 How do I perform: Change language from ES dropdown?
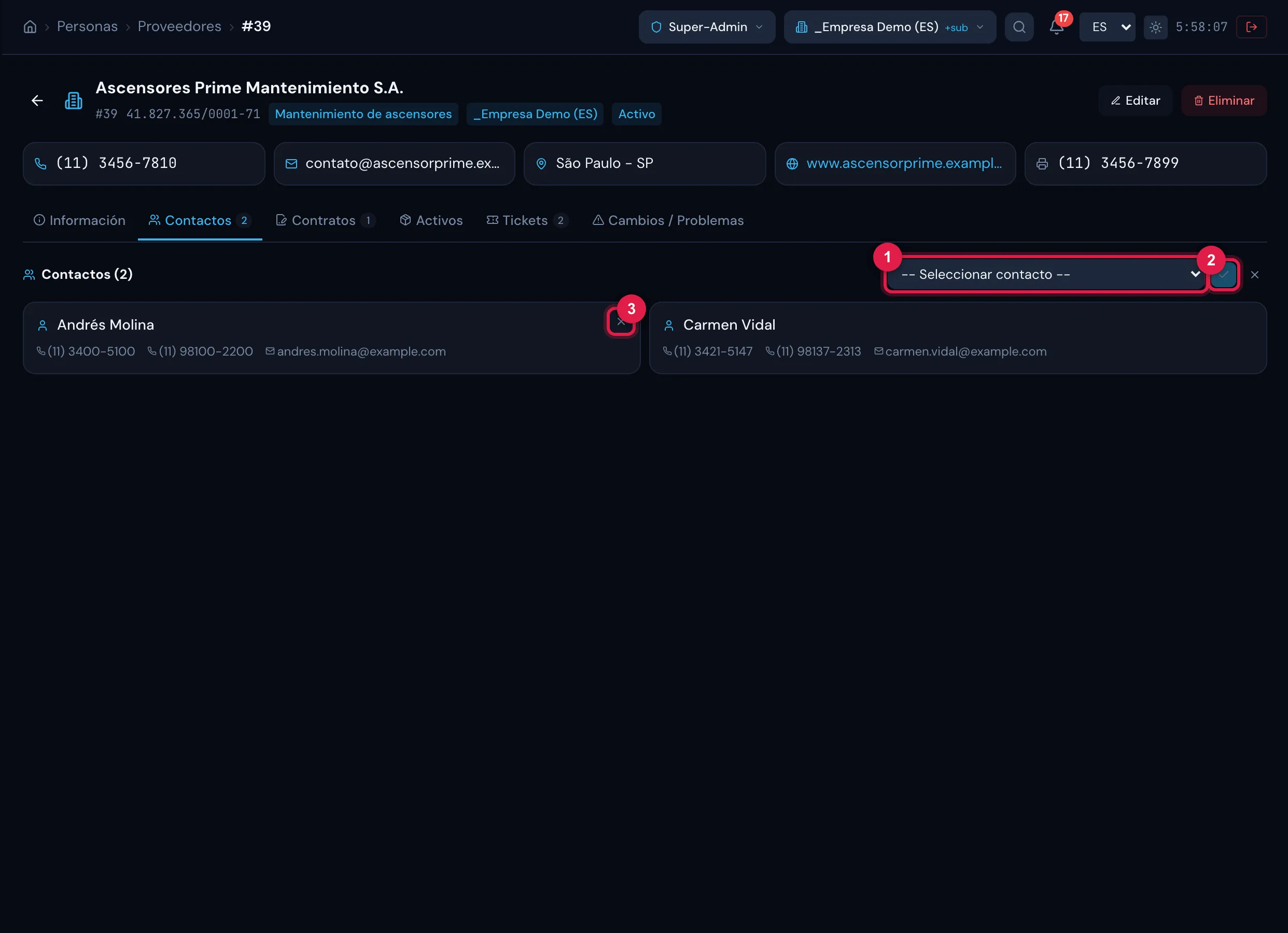point(1107,26)
